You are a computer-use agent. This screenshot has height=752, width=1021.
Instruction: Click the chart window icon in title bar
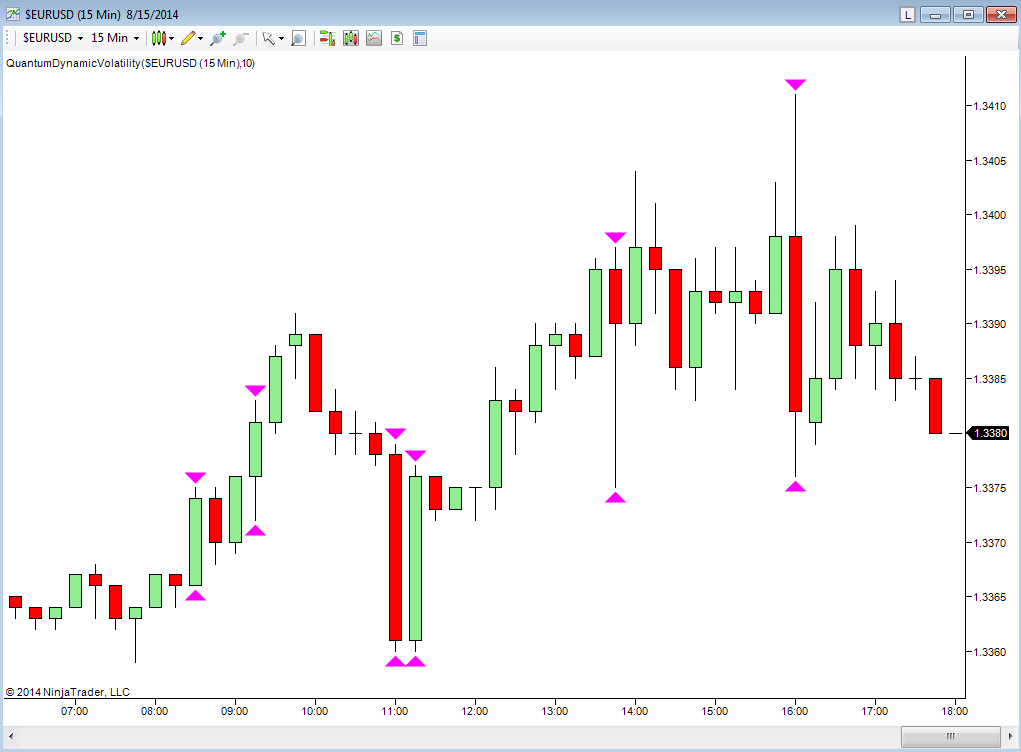coord(13,14)
